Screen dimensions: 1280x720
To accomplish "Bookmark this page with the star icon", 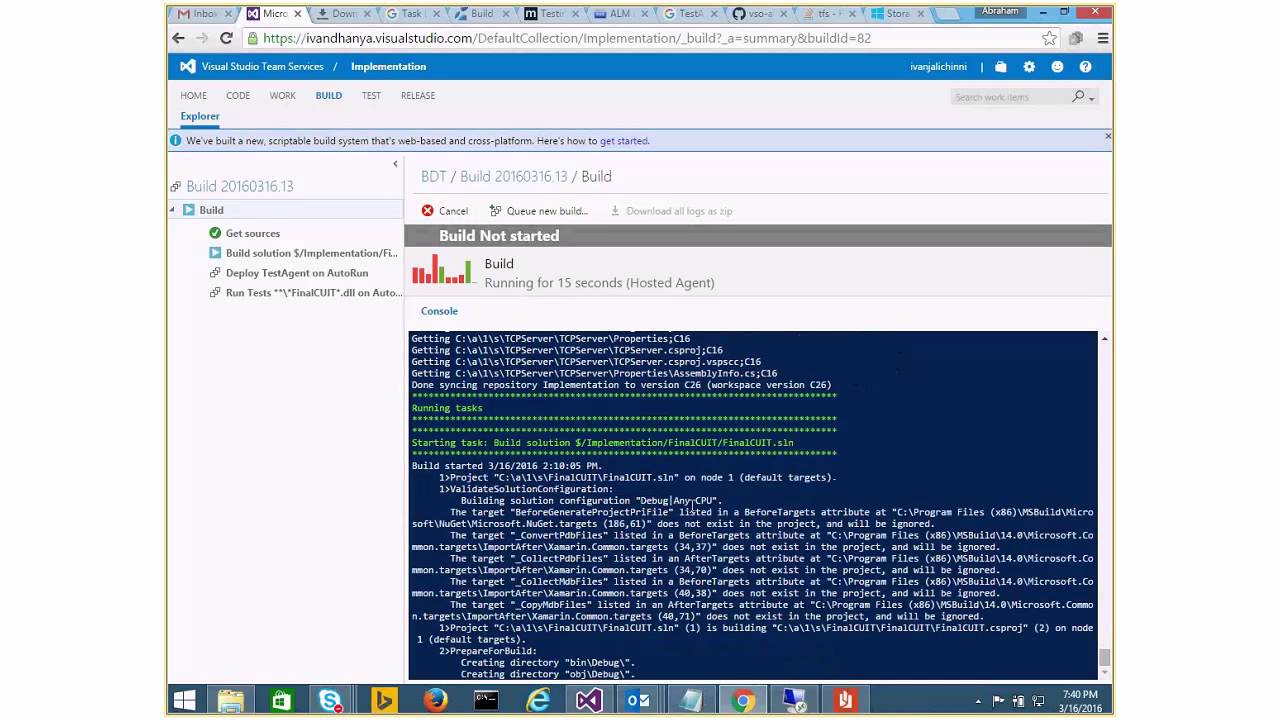I will [x=1049, y=38].
